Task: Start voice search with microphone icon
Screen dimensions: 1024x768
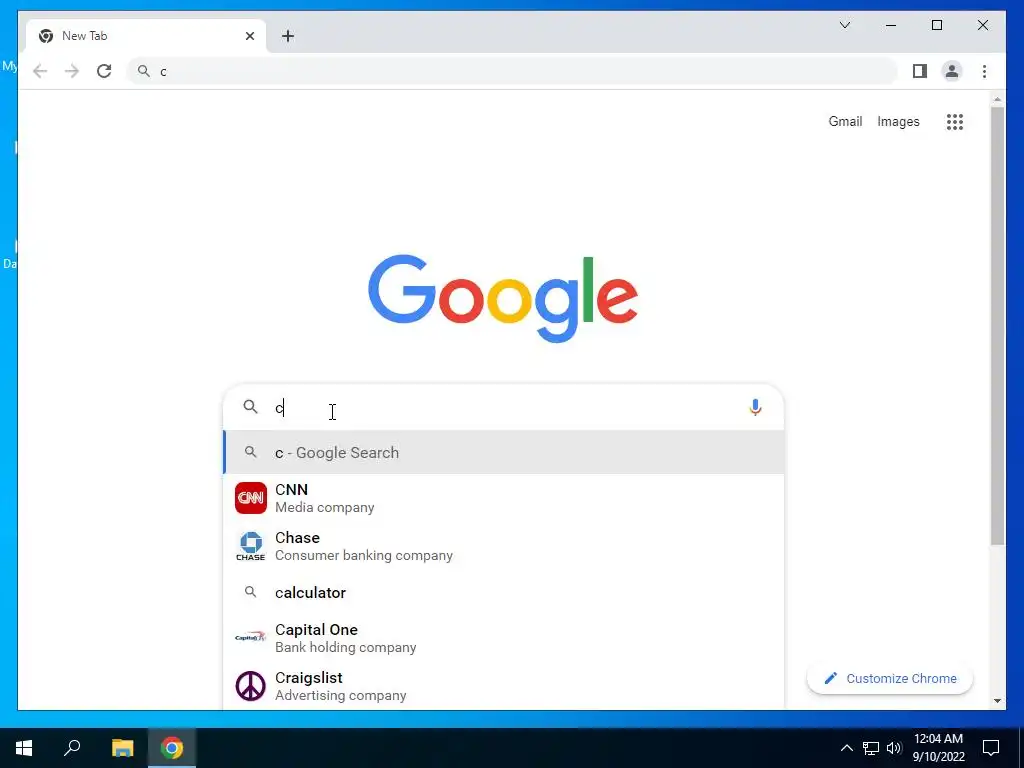Action: tap(755, 408)
